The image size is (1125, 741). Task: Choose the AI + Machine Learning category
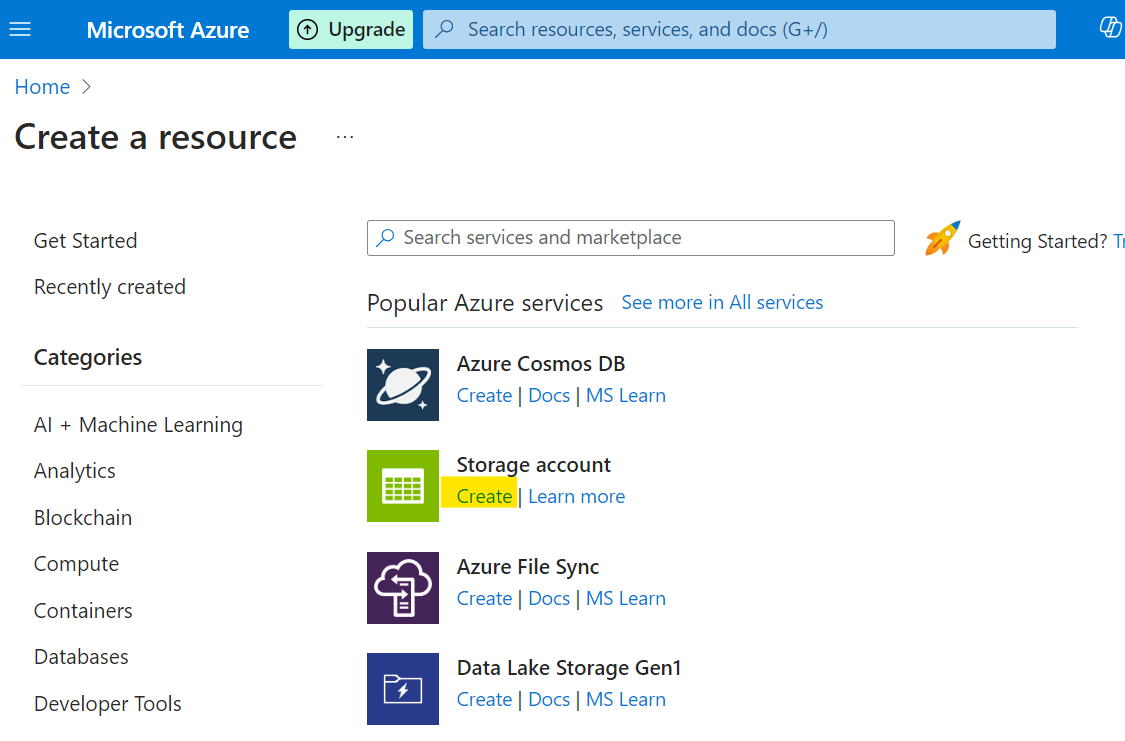(138, 425)
